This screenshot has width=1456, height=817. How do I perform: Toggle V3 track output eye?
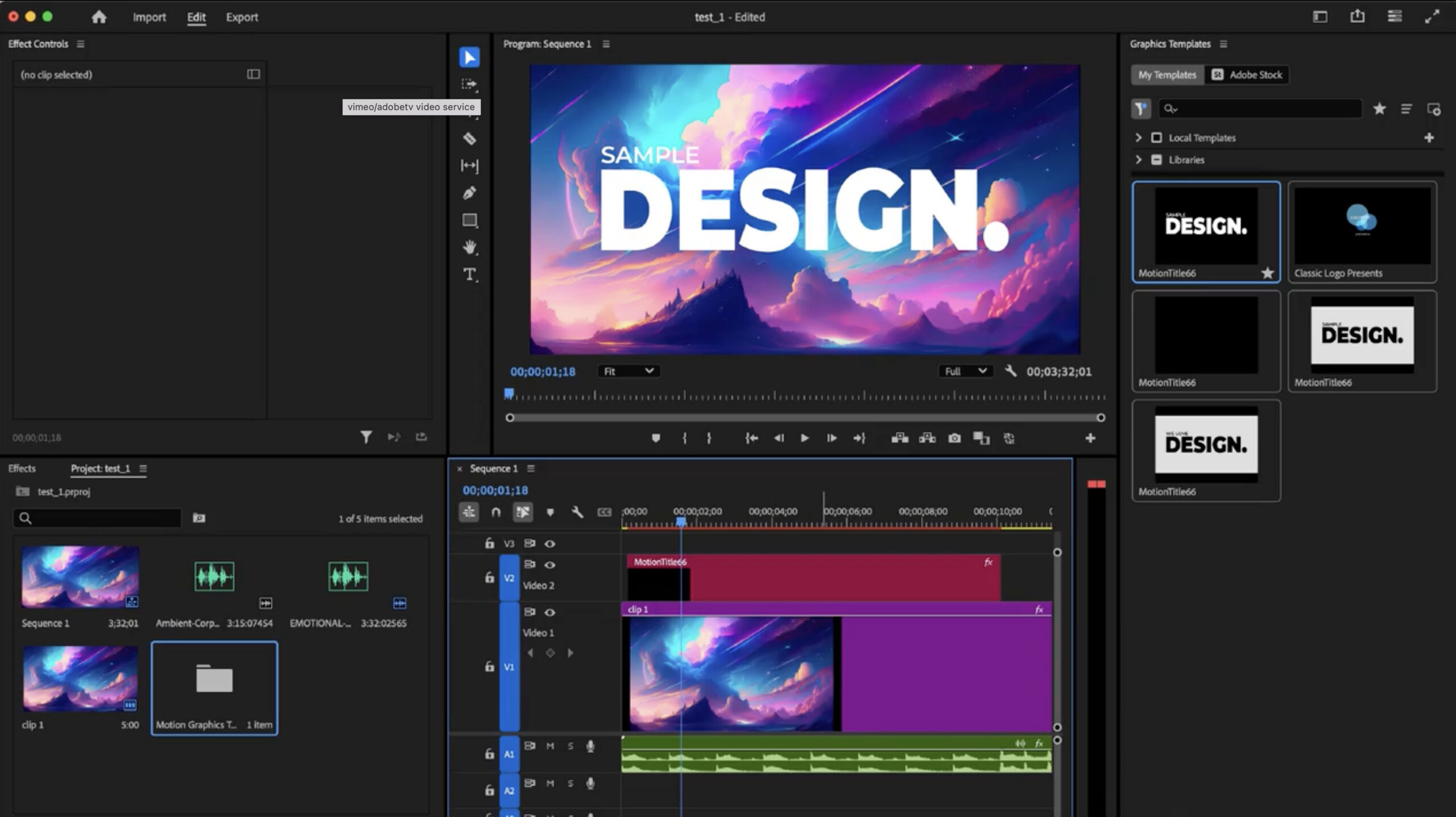pyautogui.click(x=549, y=544)
